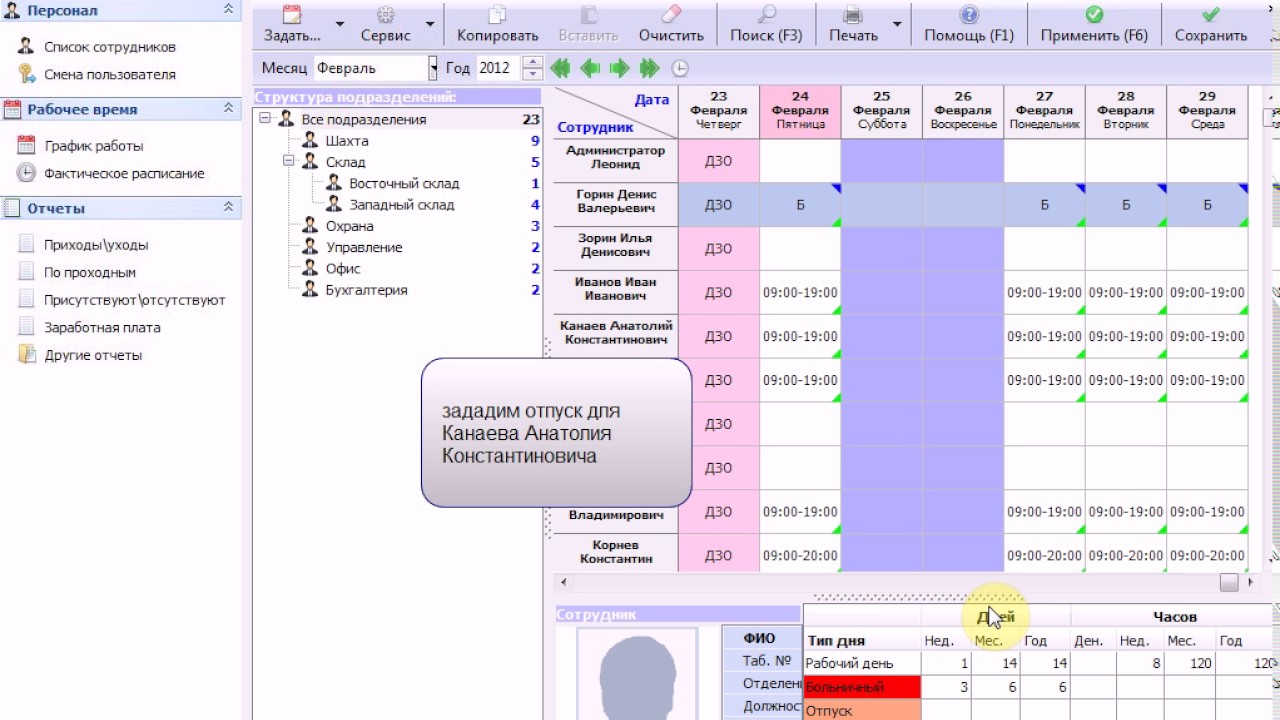
Task: Select the Бухгалтерия department
Action: pos(366,290)
